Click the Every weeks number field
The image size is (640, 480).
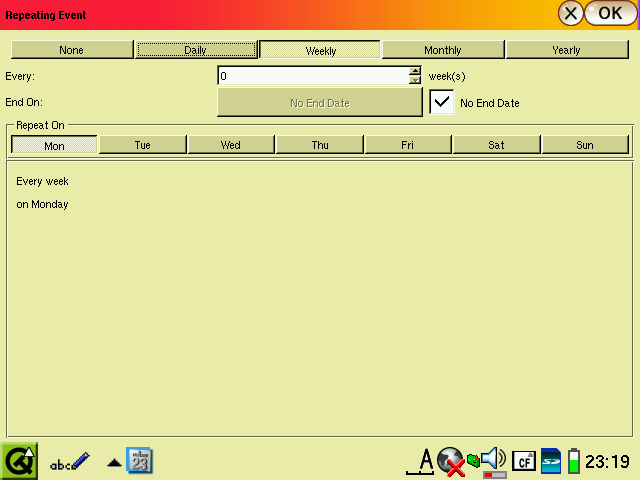(312, 76)
